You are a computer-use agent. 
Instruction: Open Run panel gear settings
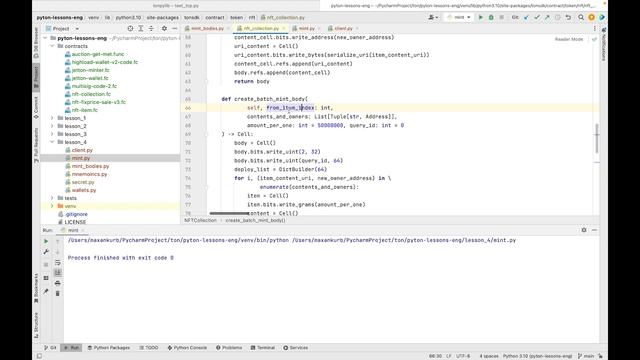pos(584,230)
